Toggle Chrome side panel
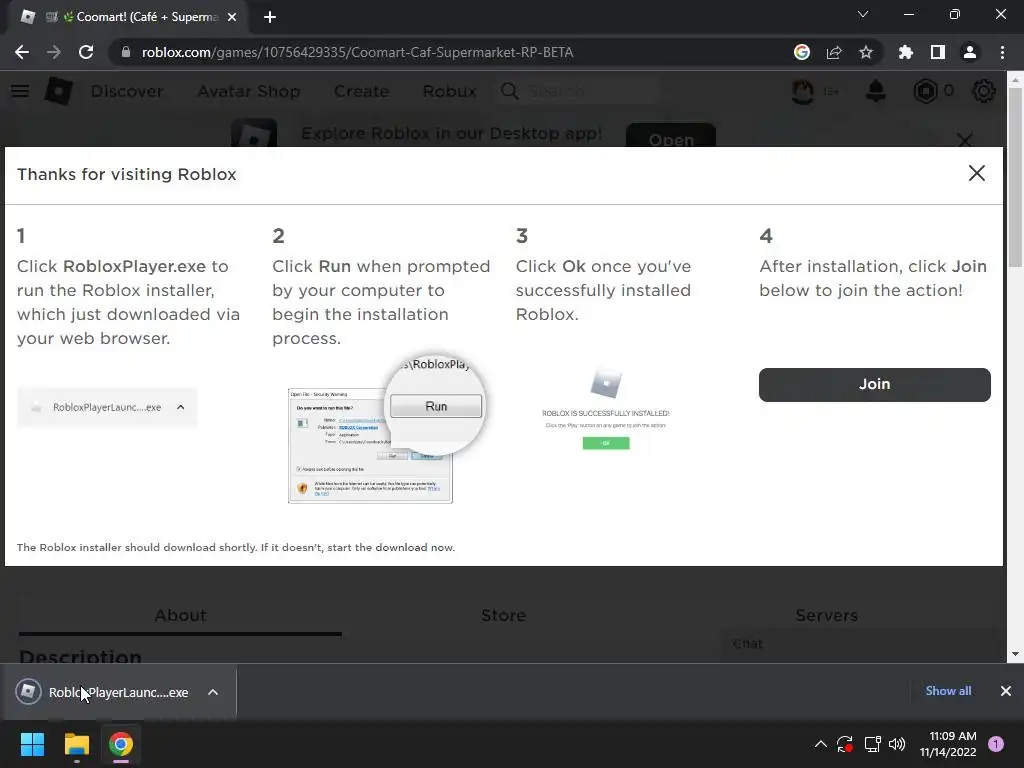Viewport: 1024px width, 768px height. coord(937,52)
